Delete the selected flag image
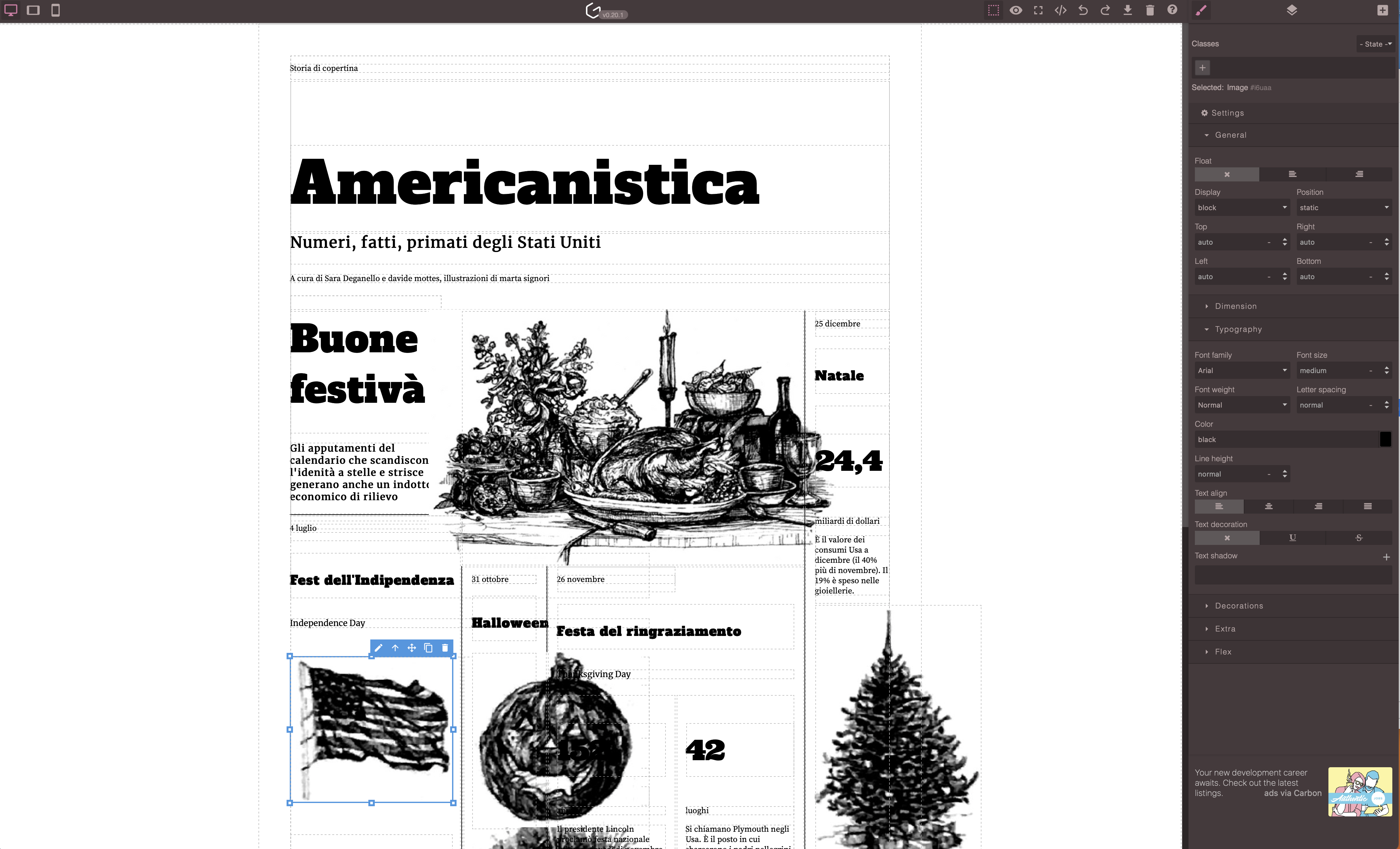Screen dimensions: 1400x849 pyautogui.click(x=445, y=648)
